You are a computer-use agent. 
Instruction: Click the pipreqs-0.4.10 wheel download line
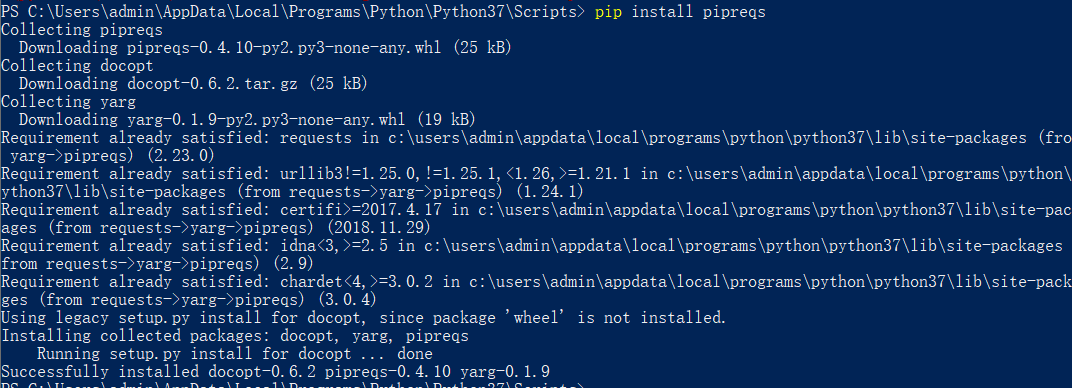pyautogui.click(x=265, y=48)
